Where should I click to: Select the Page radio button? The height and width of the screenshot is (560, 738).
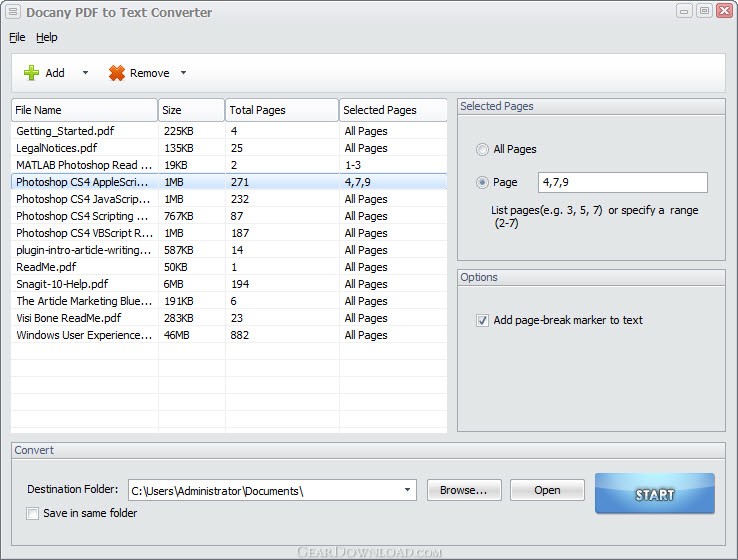[x=482, y=182]
